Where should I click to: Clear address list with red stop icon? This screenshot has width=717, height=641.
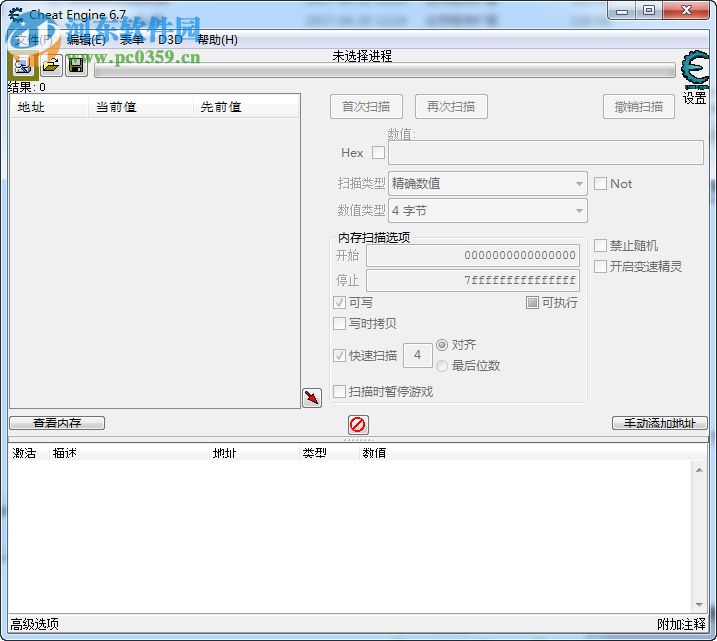tap(358, 425)
